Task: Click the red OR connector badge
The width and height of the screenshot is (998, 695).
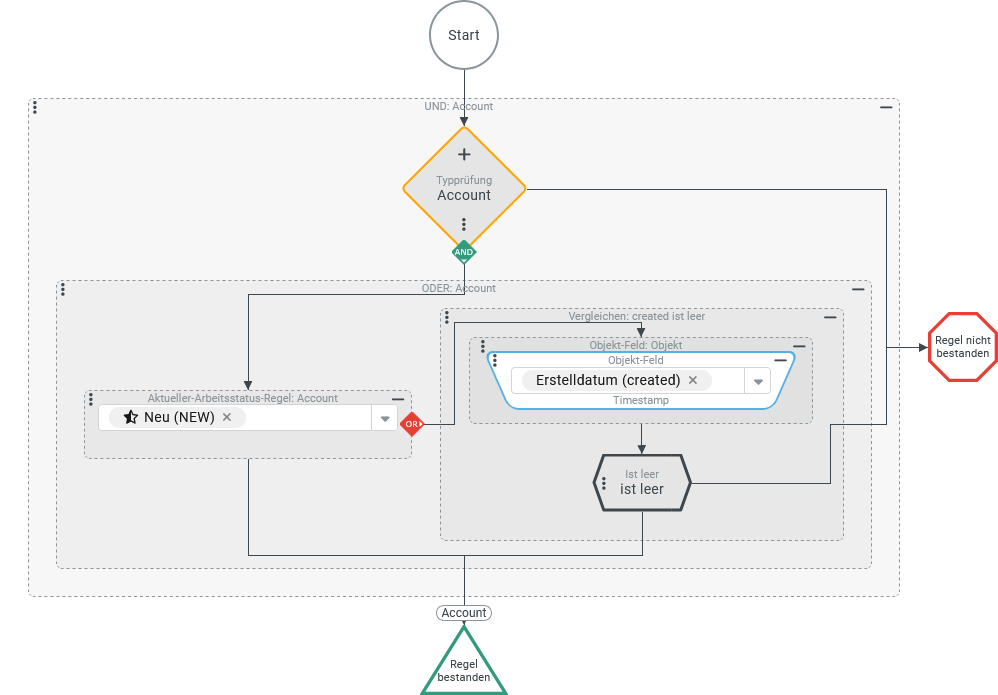Action: pyautogui.click(x=412, y=424)
